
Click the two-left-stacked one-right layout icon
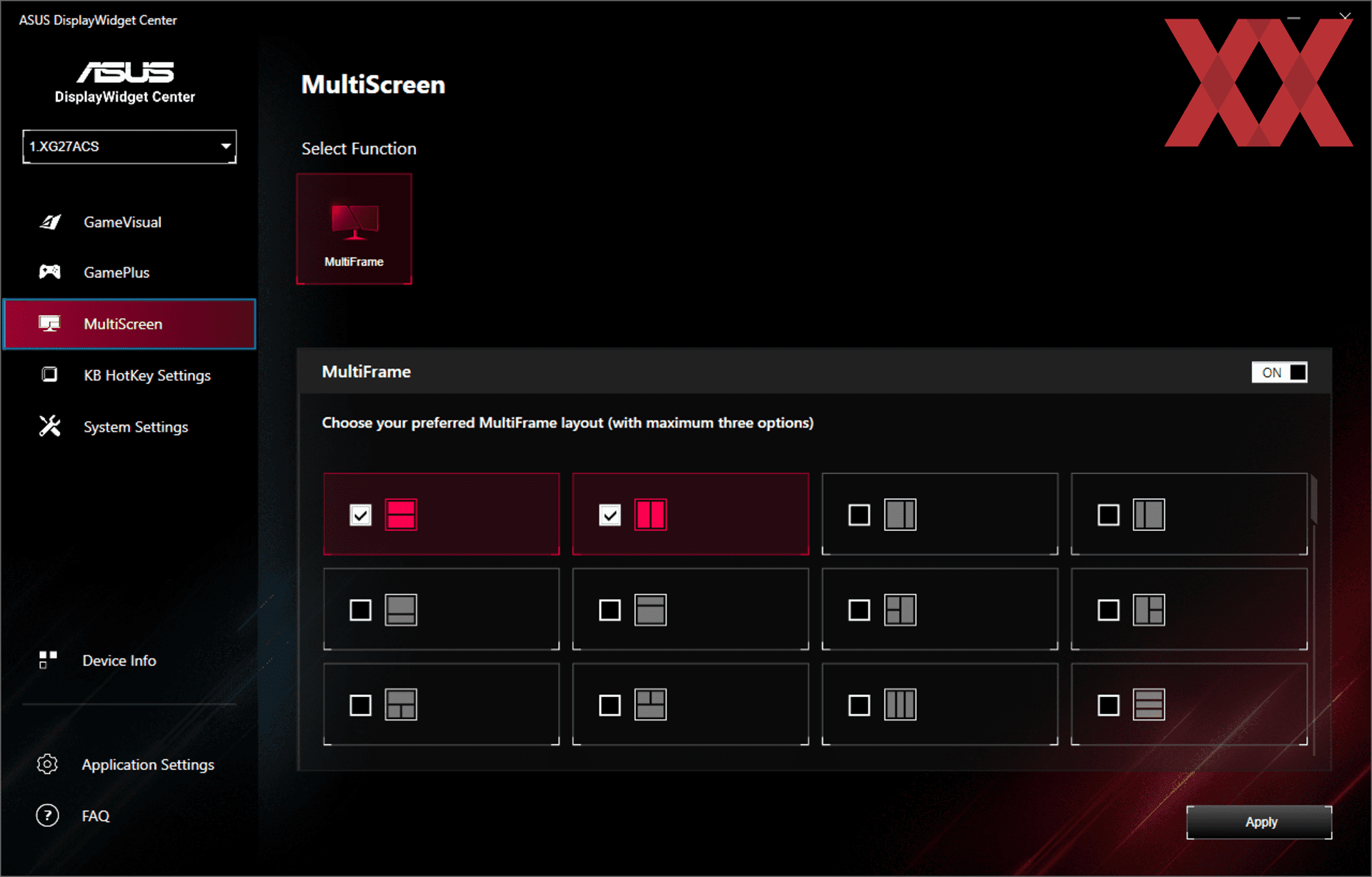(x=900, y=610)
